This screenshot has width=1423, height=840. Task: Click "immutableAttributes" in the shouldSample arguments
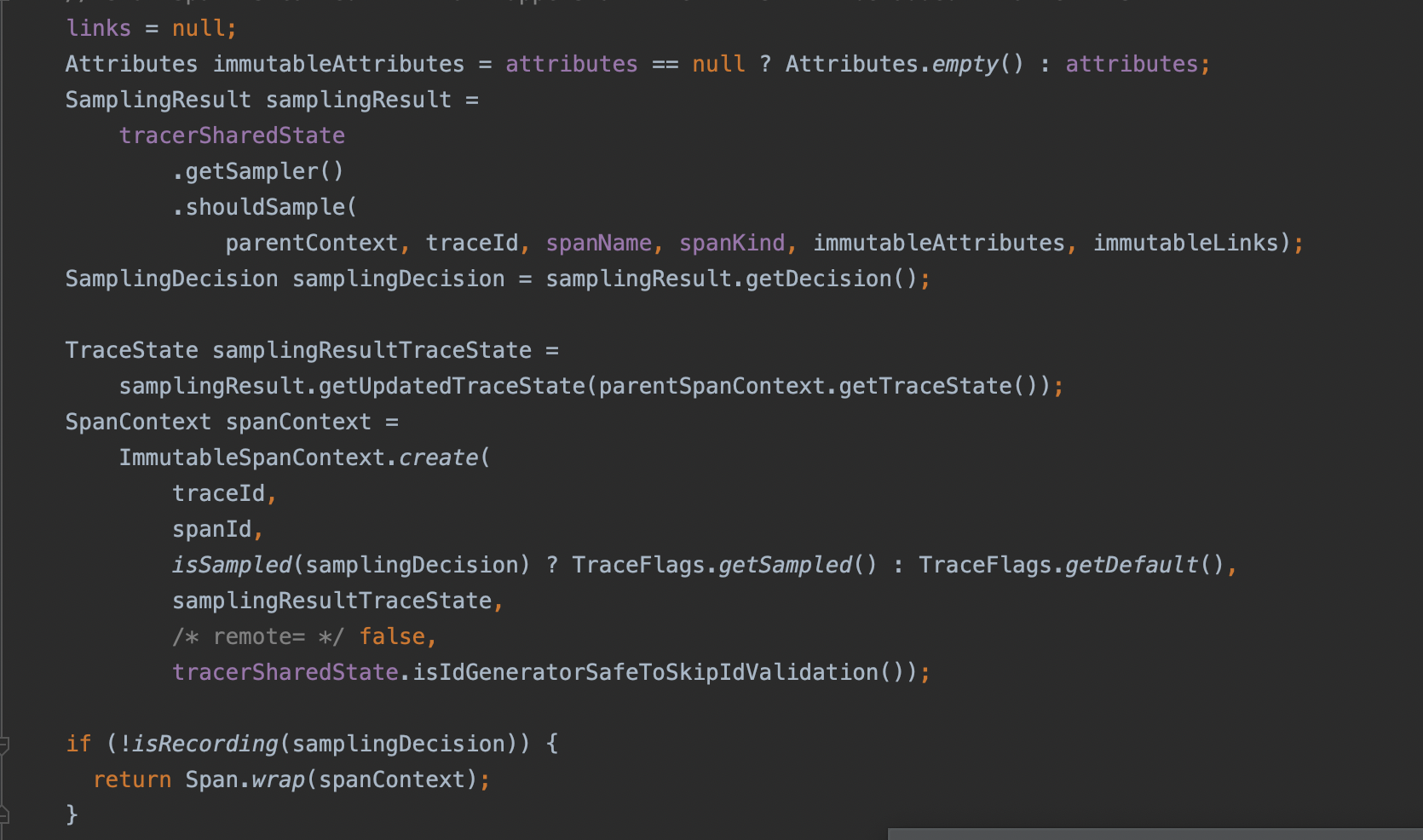pos(939,243)
